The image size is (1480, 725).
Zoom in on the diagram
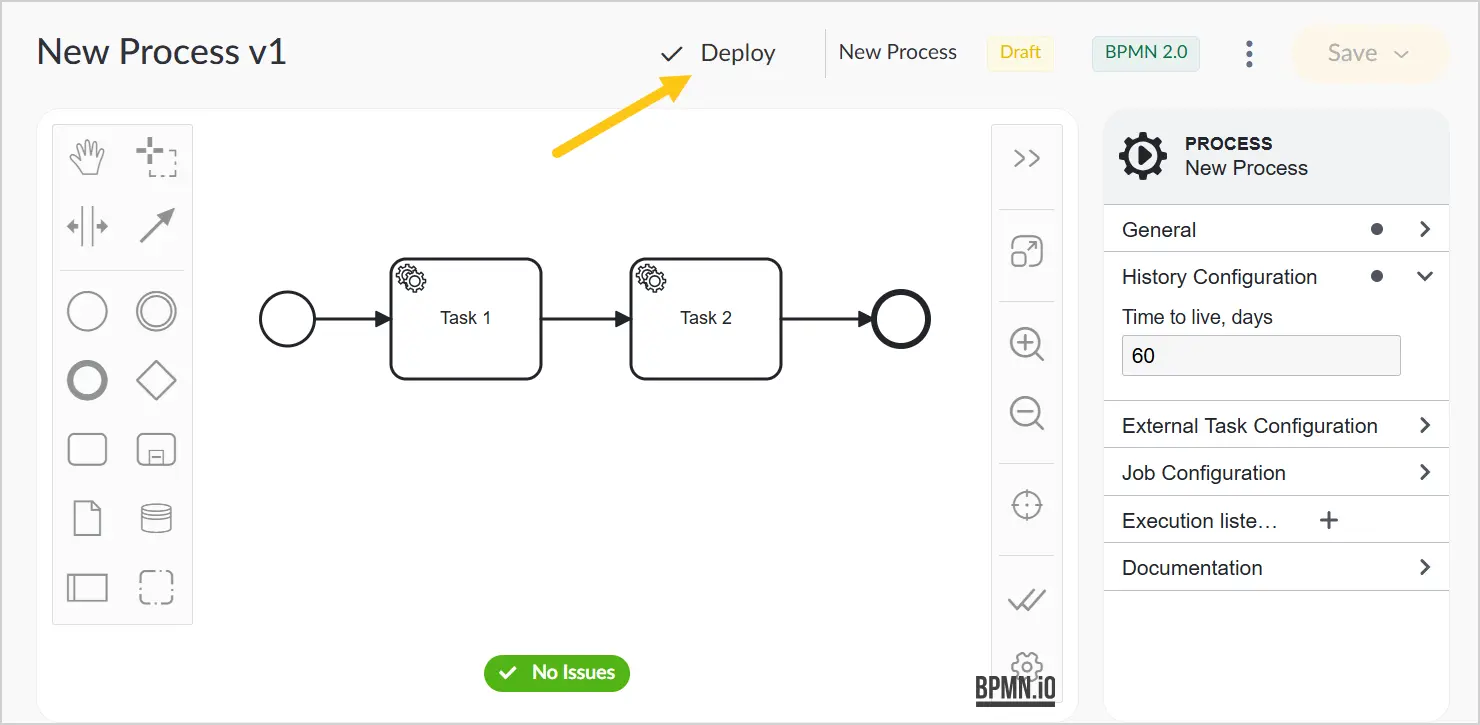[x=1027, y=344]
